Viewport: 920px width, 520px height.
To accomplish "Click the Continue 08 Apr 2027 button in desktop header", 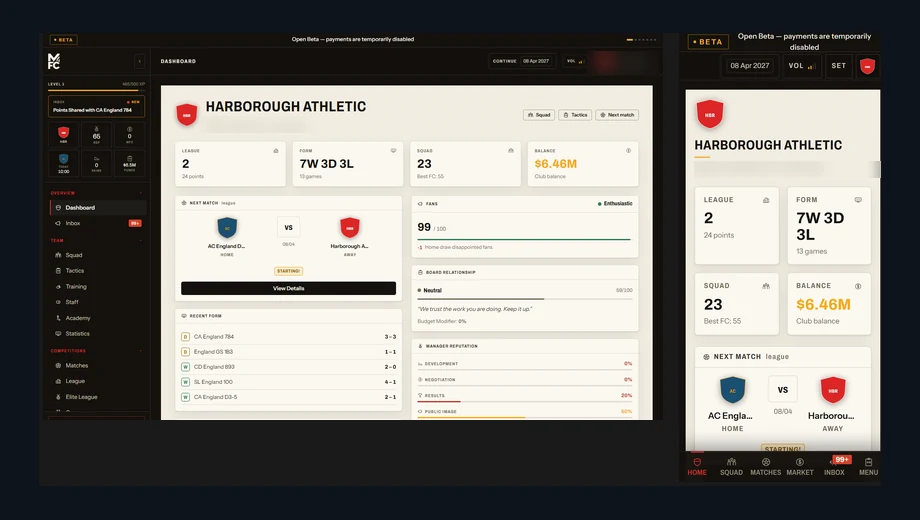I will [x=521, y=61].
